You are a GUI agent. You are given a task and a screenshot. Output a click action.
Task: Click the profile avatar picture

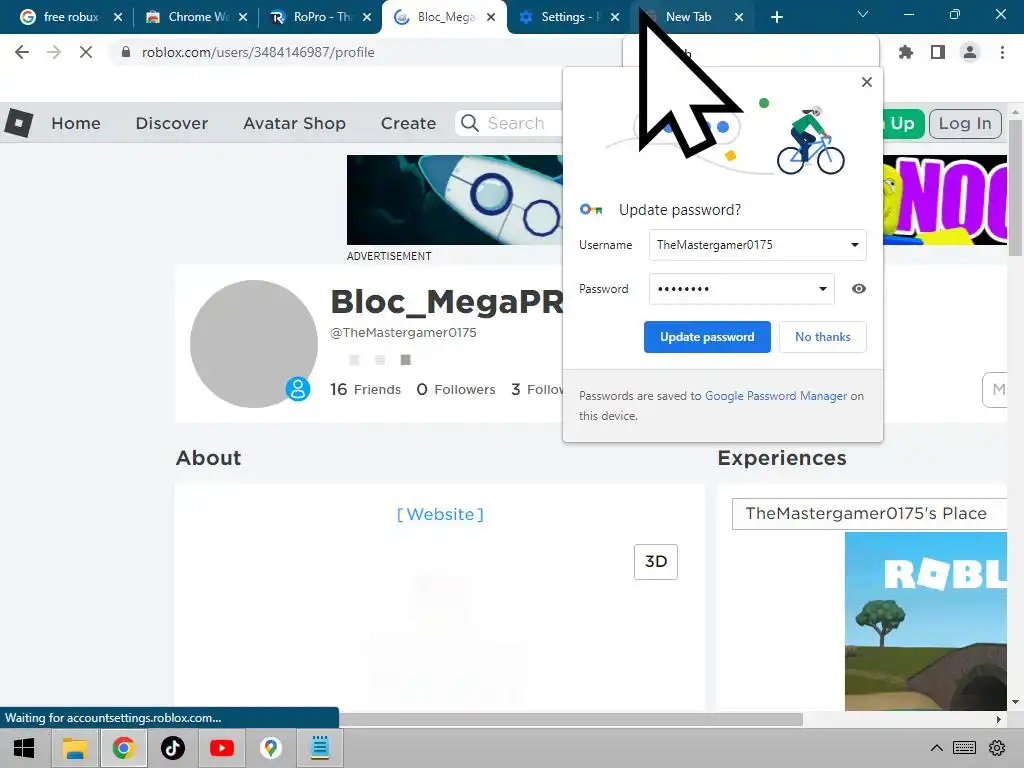(x=254, y=344)
